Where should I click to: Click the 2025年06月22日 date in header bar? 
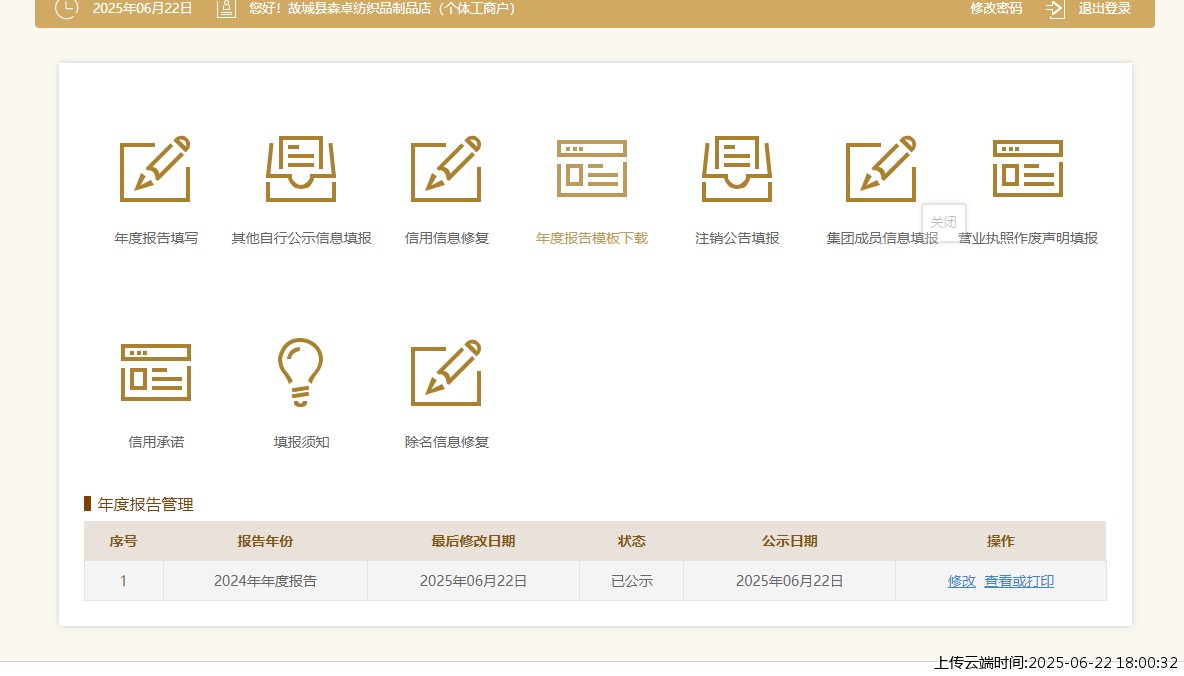click(143, 8)
